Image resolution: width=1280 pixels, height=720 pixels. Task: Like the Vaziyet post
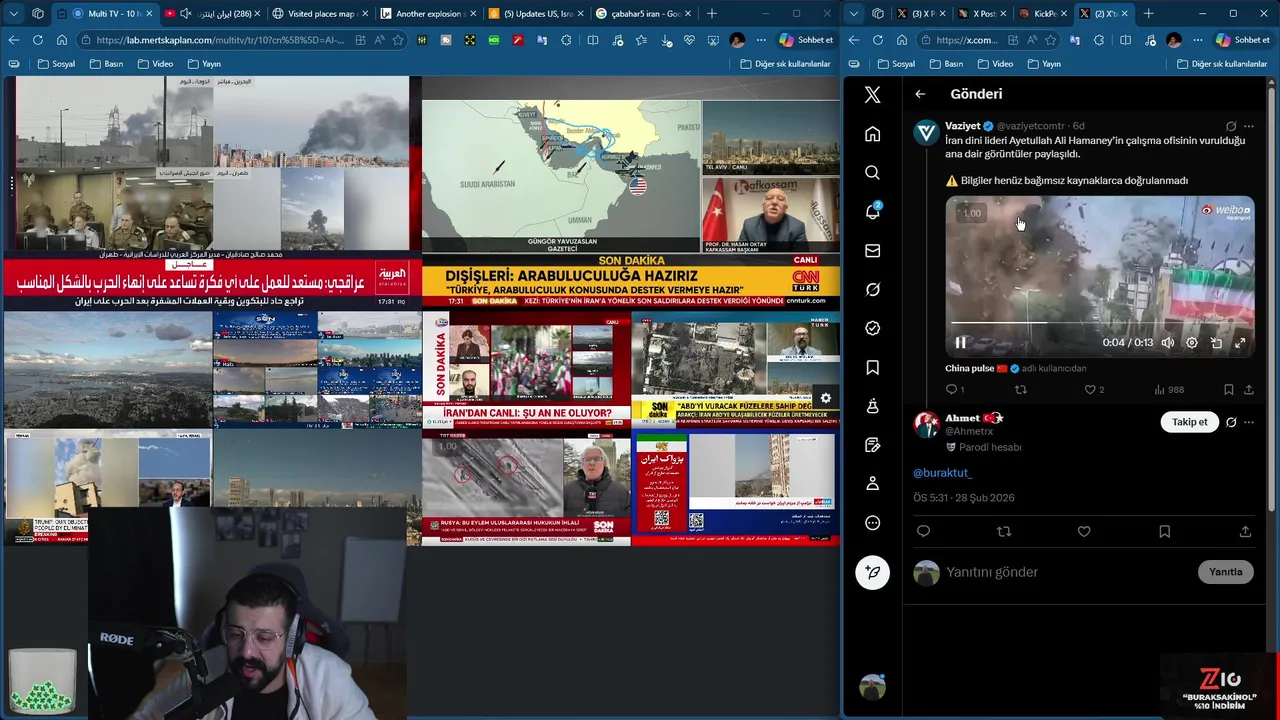click(1090, 389)
